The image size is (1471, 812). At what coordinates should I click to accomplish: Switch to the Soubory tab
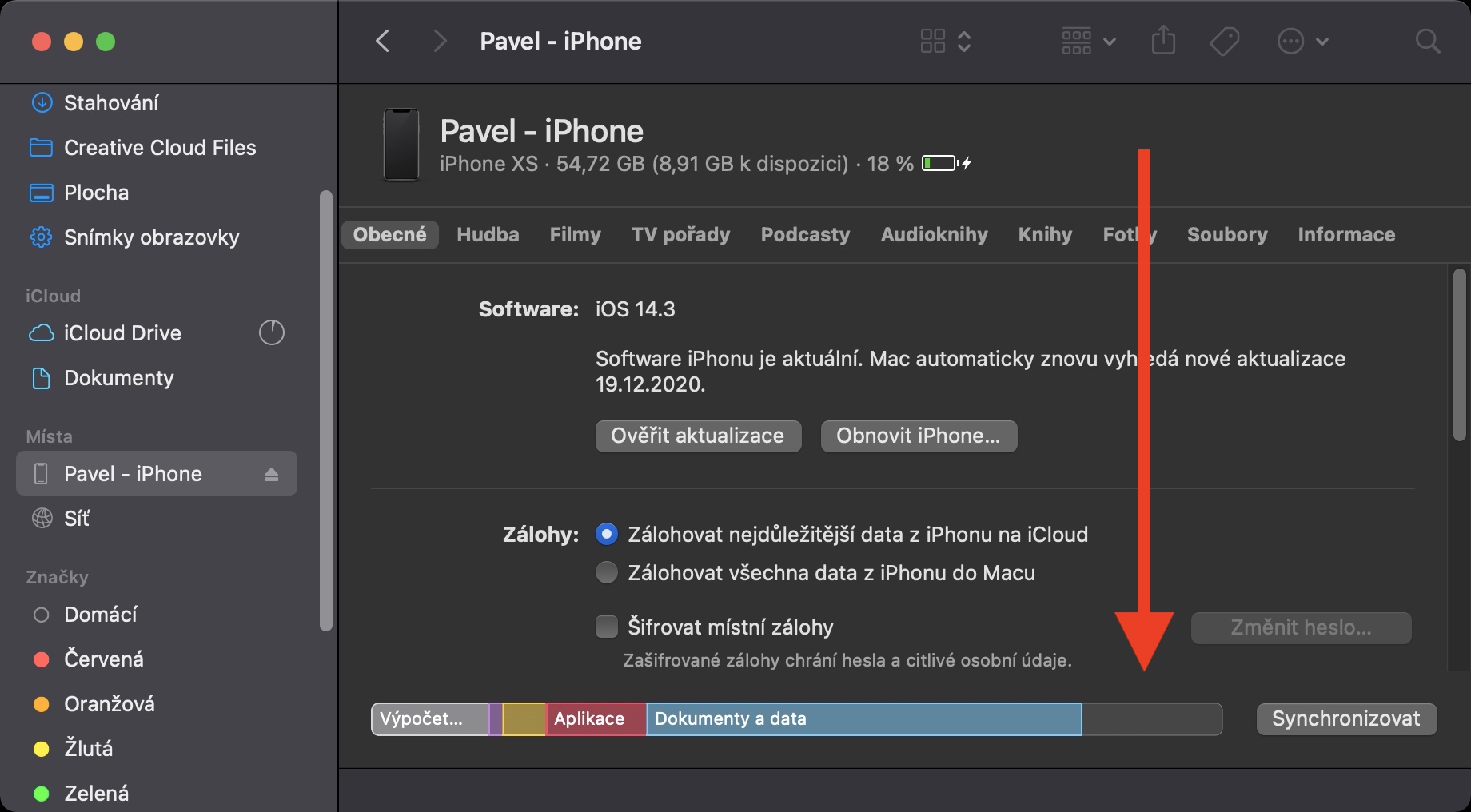tap(1227, 235)
